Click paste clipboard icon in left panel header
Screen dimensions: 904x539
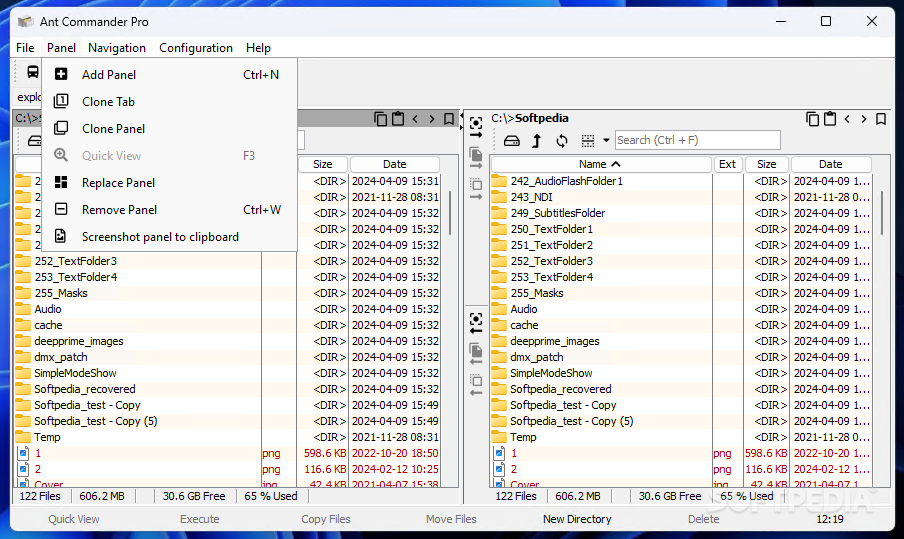[398, 119]
